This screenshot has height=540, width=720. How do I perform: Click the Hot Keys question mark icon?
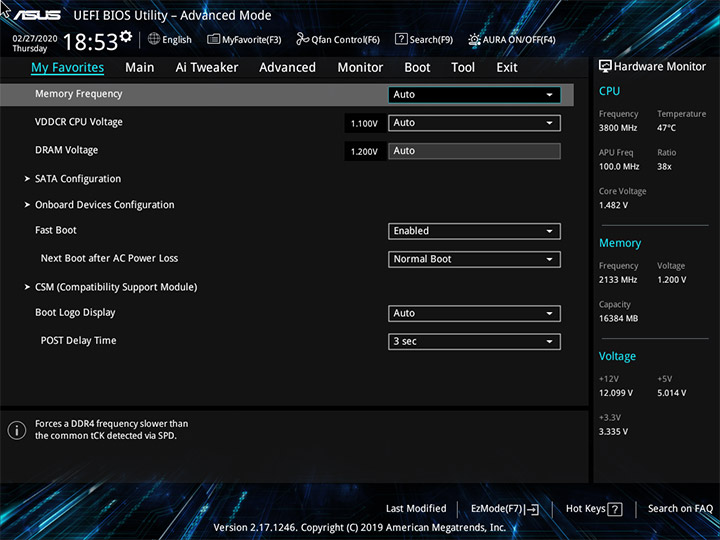[614, 509]
